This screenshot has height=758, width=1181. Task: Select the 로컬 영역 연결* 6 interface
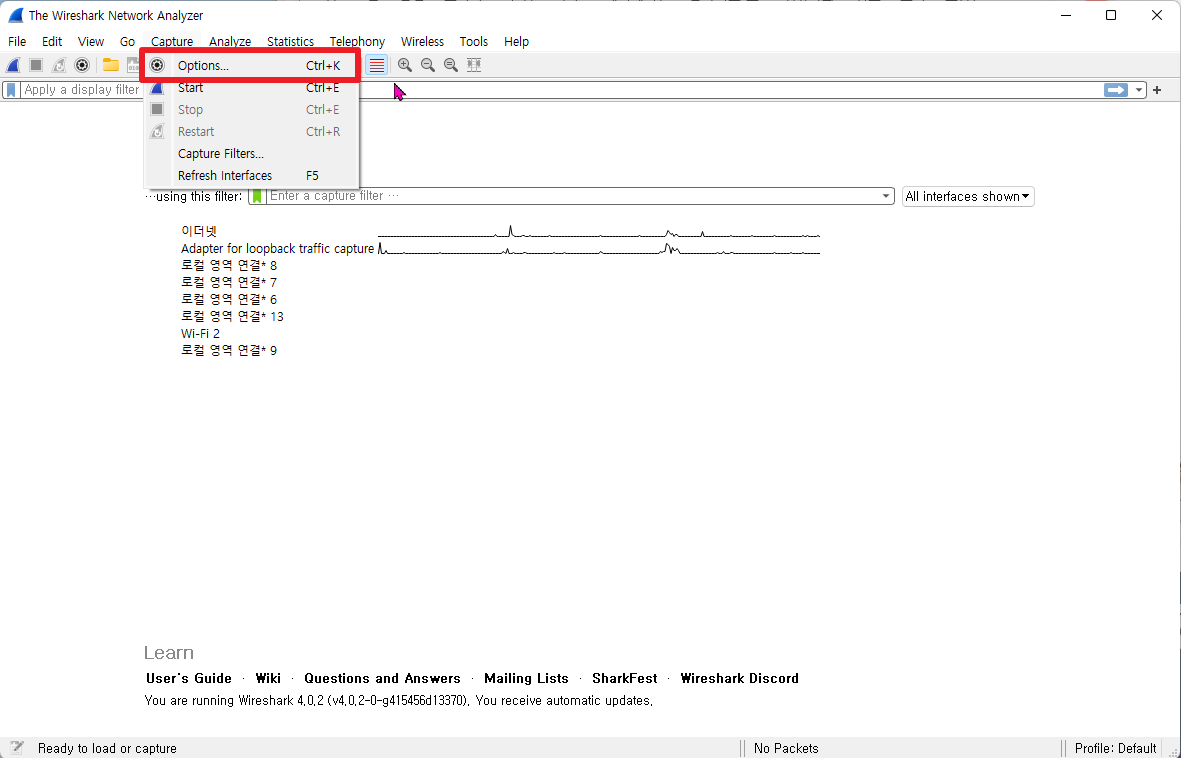click(x=229, y=299)
